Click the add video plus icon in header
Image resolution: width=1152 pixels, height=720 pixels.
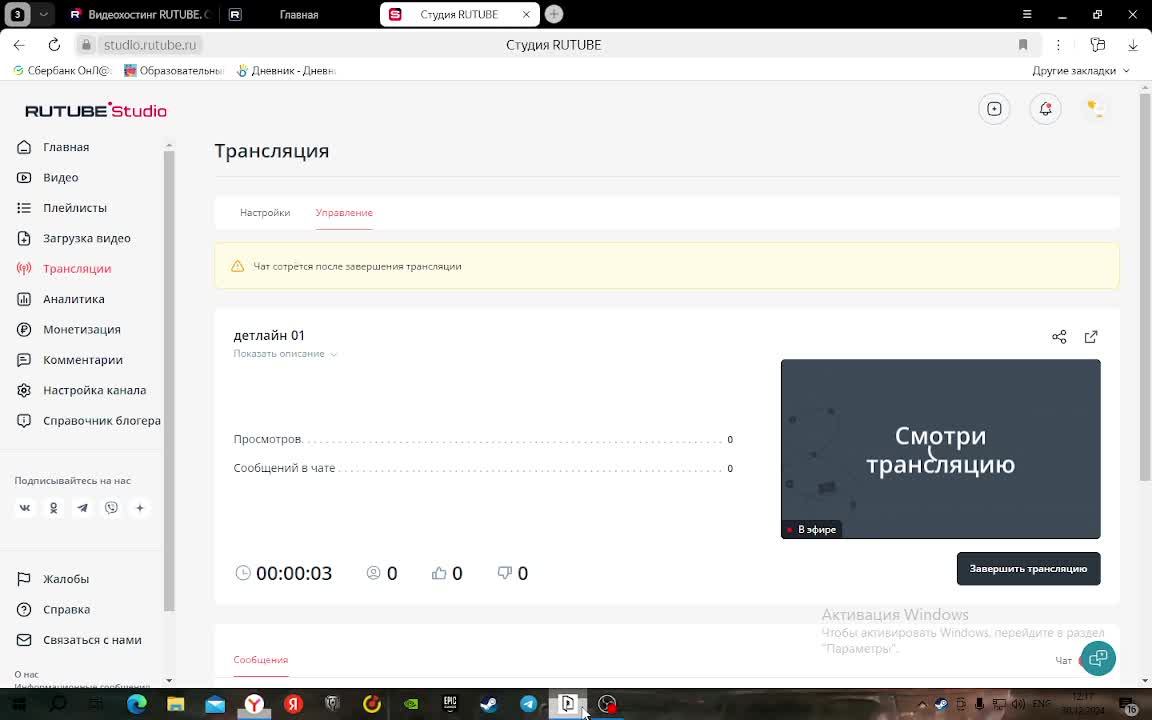coord(994,109)
